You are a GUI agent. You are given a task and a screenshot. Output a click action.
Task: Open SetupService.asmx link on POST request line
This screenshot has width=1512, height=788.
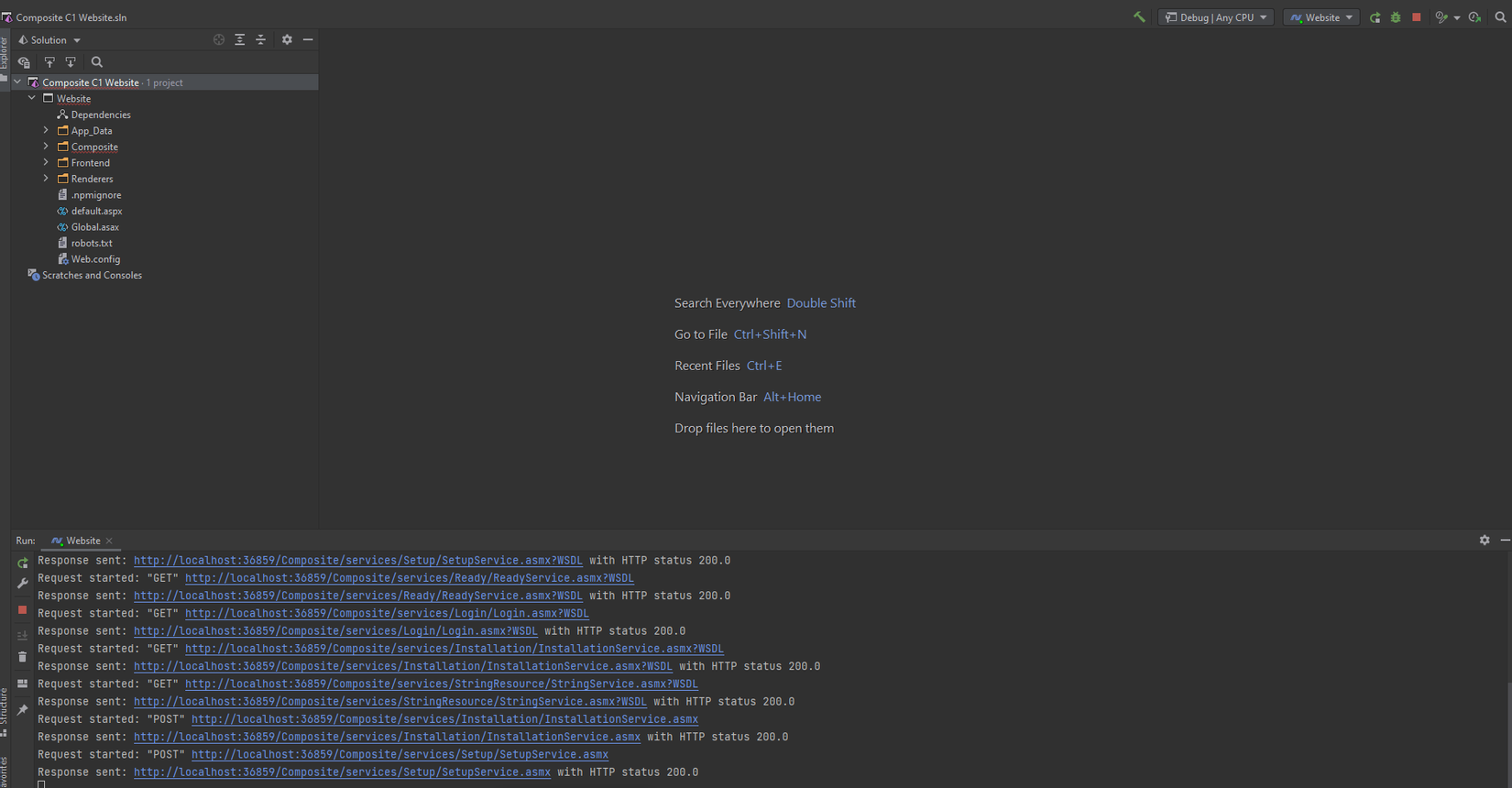pyautogui.click(x=400, y=755)
